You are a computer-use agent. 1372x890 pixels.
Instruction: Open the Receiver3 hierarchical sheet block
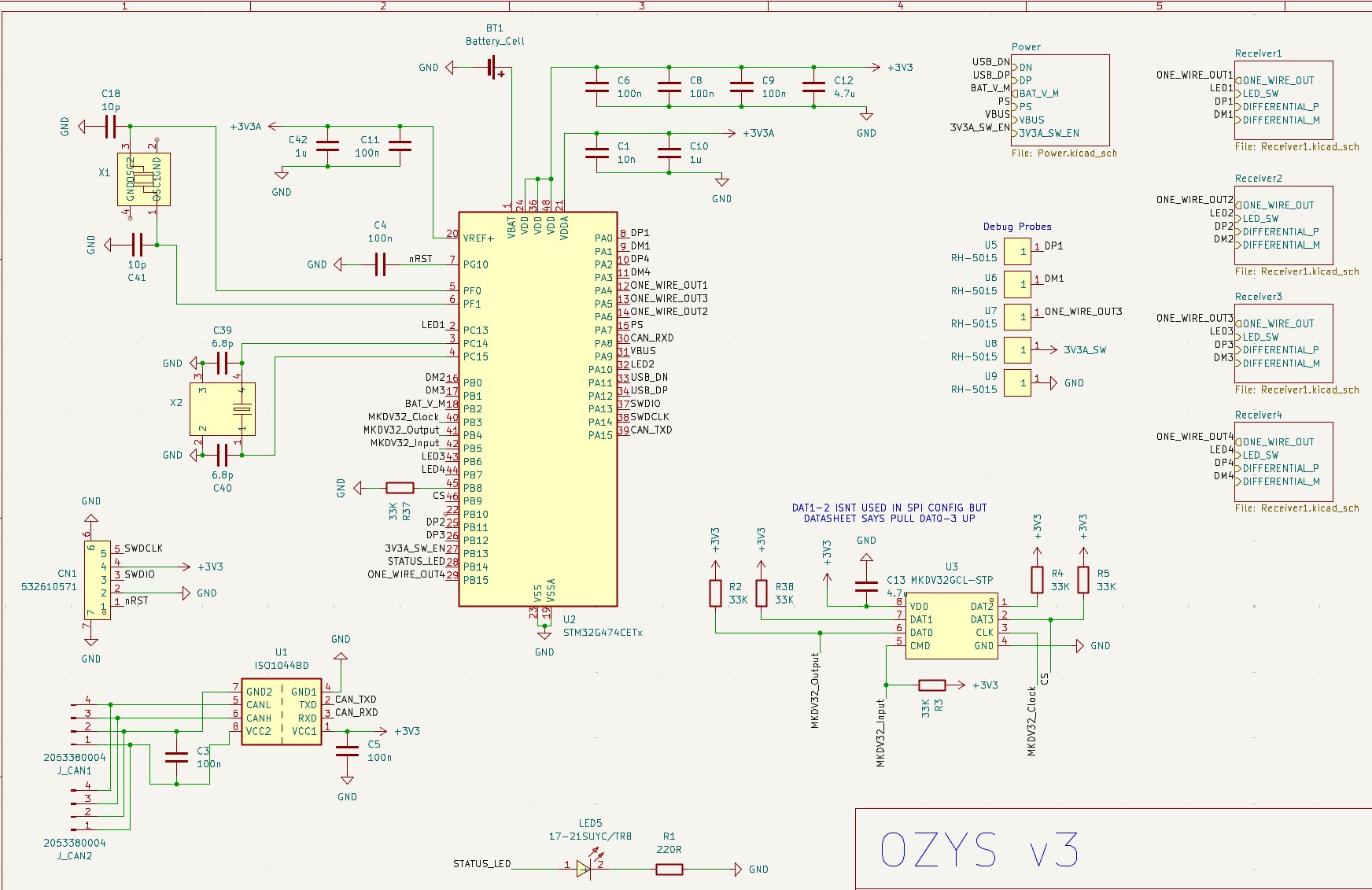coord(1283,344)
